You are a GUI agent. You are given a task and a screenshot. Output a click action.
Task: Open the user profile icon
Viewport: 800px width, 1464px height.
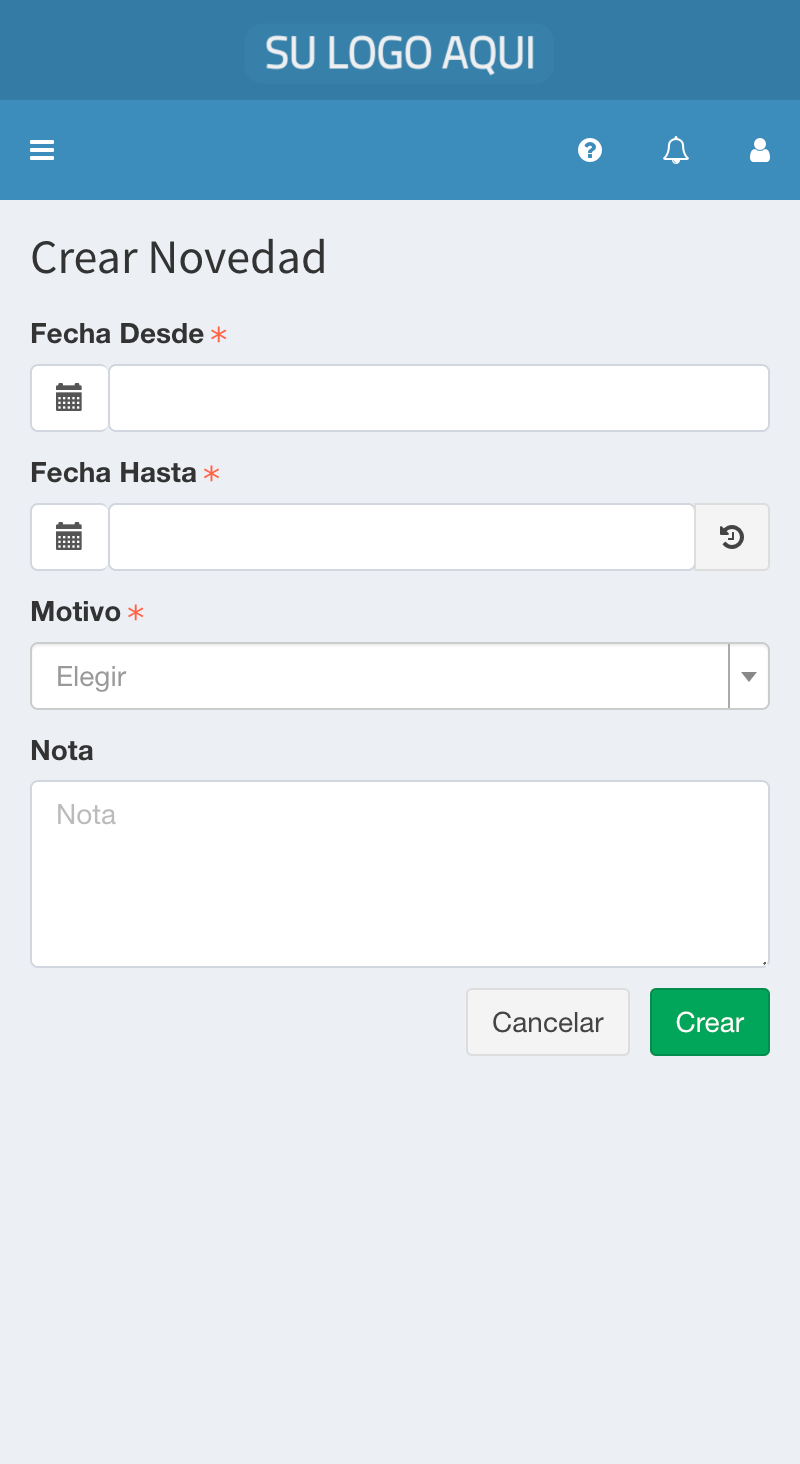[x=760, y=150]
